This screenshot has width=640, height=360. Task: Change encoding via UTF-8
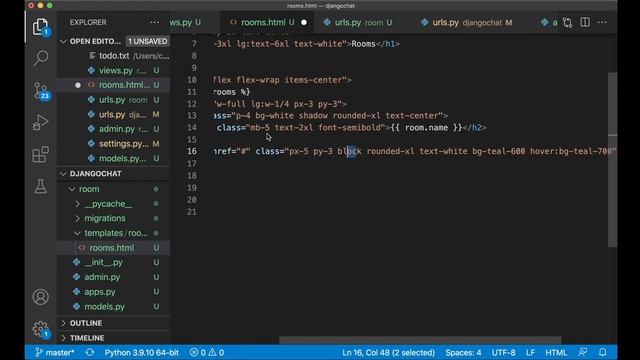(503, 352)
